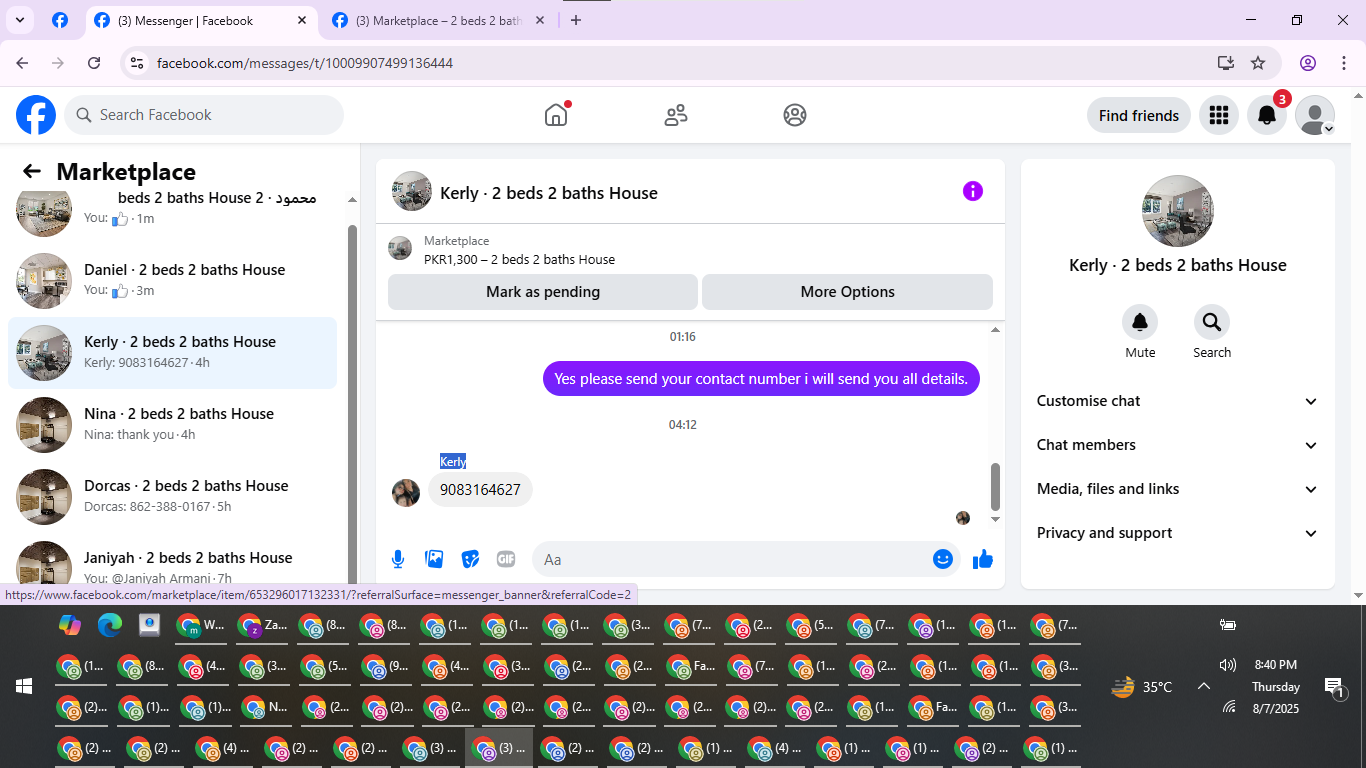
Task: Open the install app icon in address bar
Action: pos(1226,63)
